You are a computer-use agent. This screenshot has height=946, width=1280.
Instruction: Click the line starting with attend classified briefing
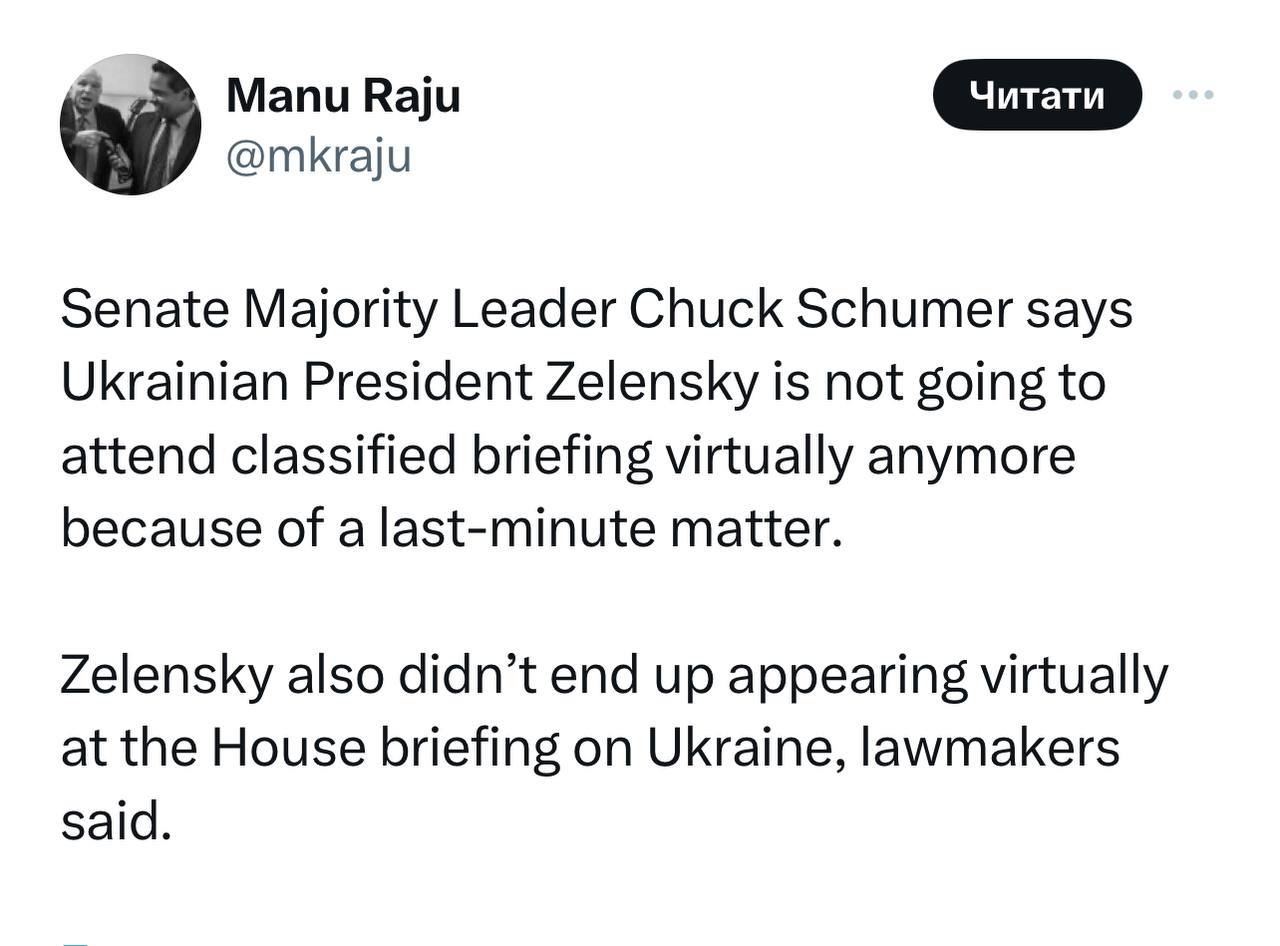[567, 456]
